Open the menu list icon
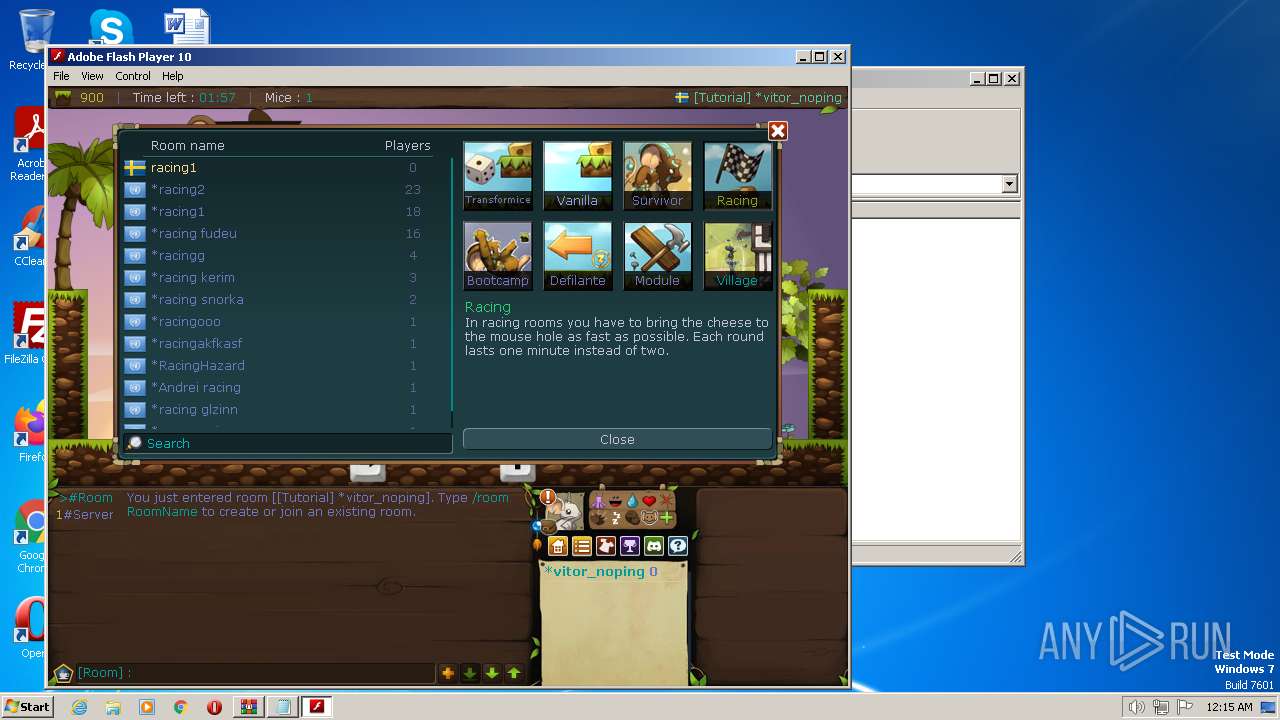 click(582, 546)
